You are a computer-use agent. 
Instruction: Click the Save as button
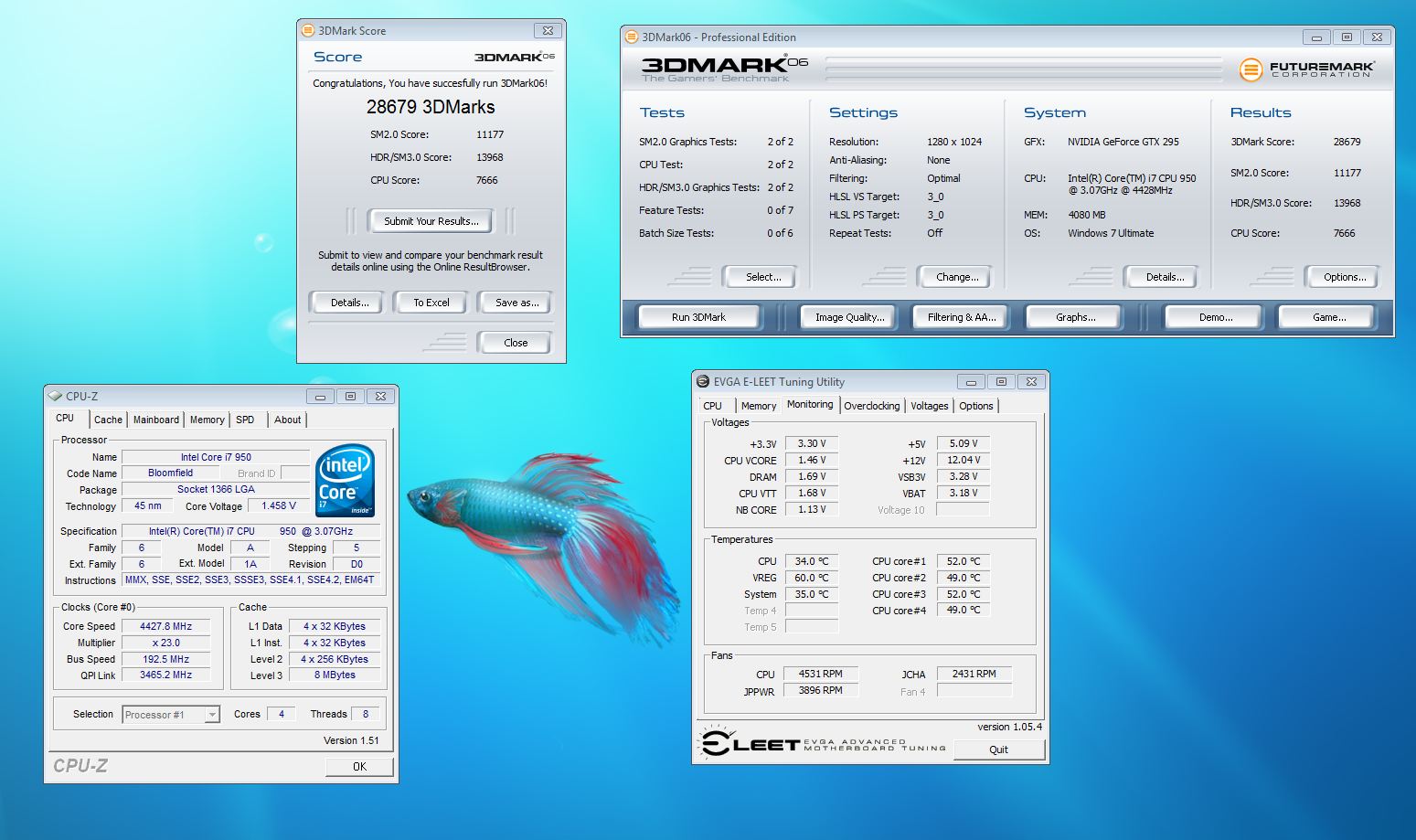[x=516, y=303]
